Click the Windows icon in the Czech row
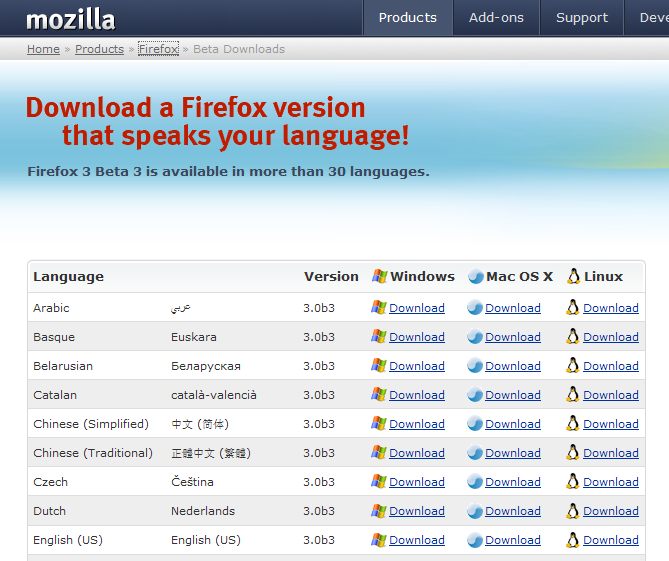 point(378,481)
